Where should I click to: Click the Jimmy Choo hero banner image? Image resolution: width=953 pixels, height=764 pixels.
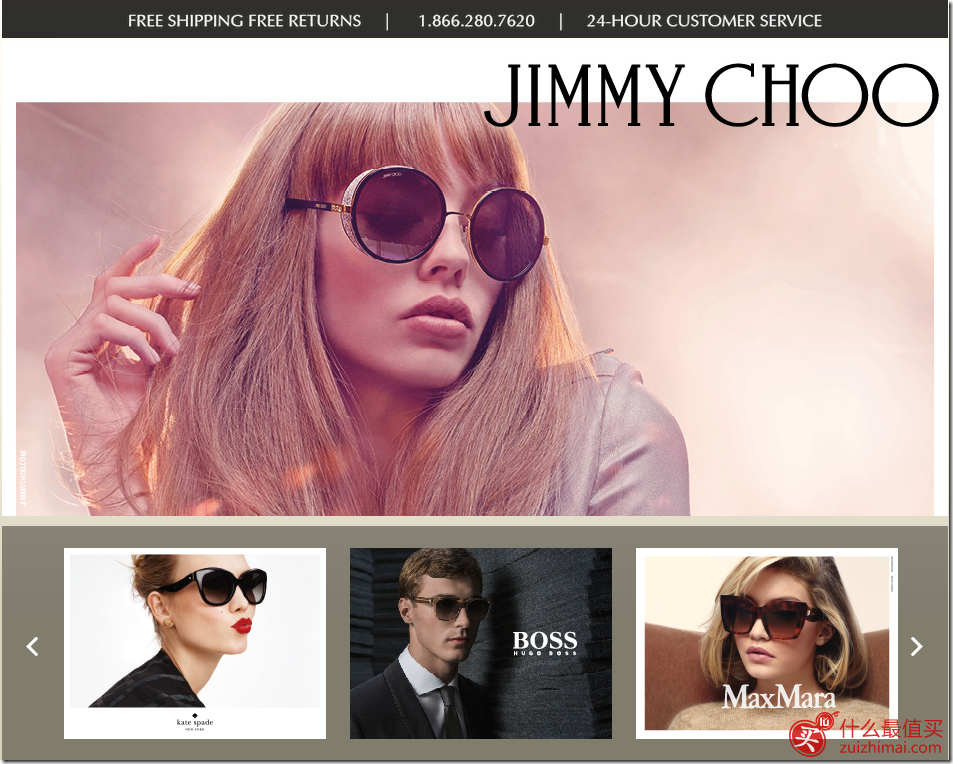475,309
